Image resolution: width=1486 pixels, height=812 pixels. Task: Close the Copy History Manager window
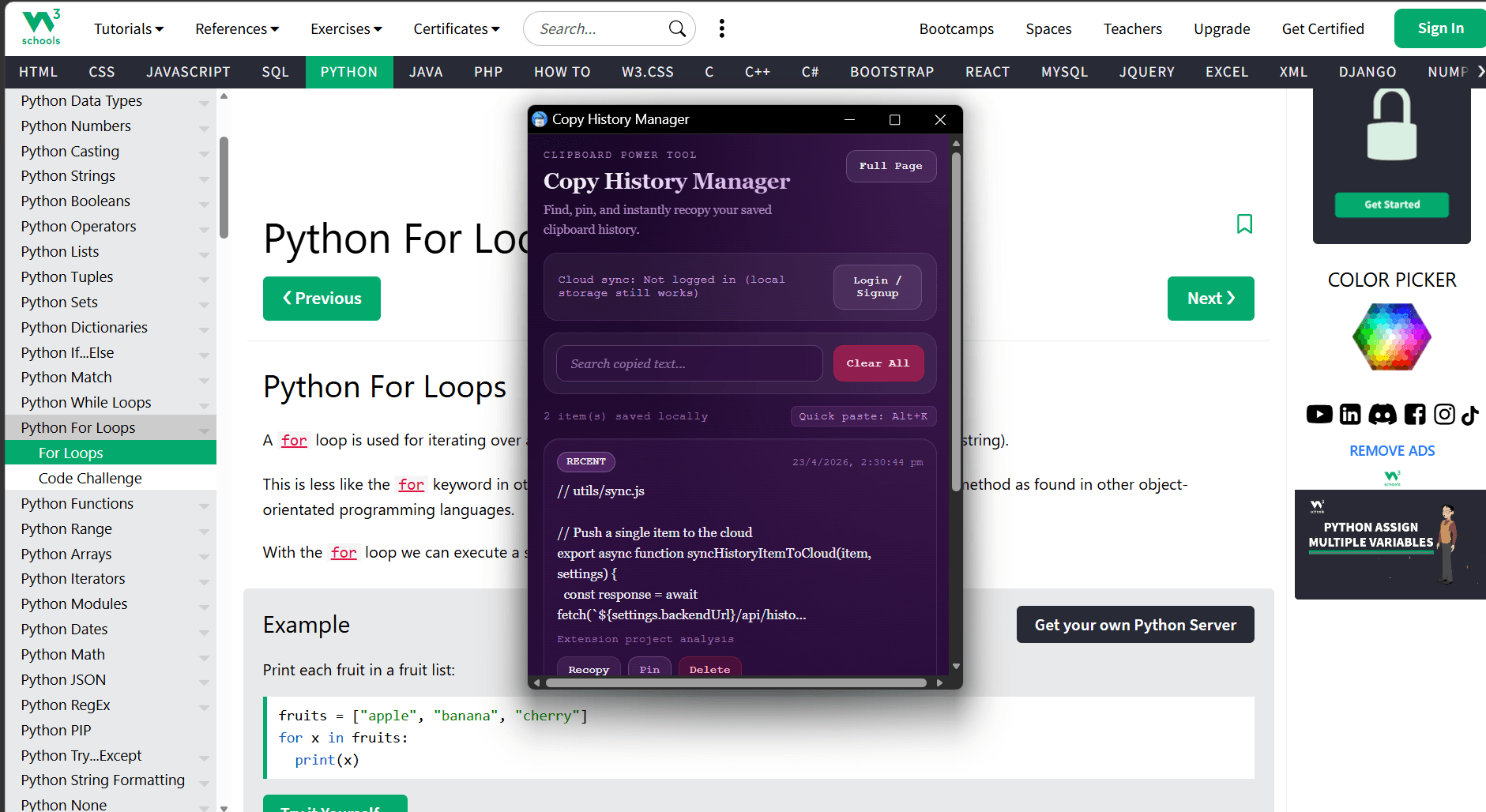[940, 119]
